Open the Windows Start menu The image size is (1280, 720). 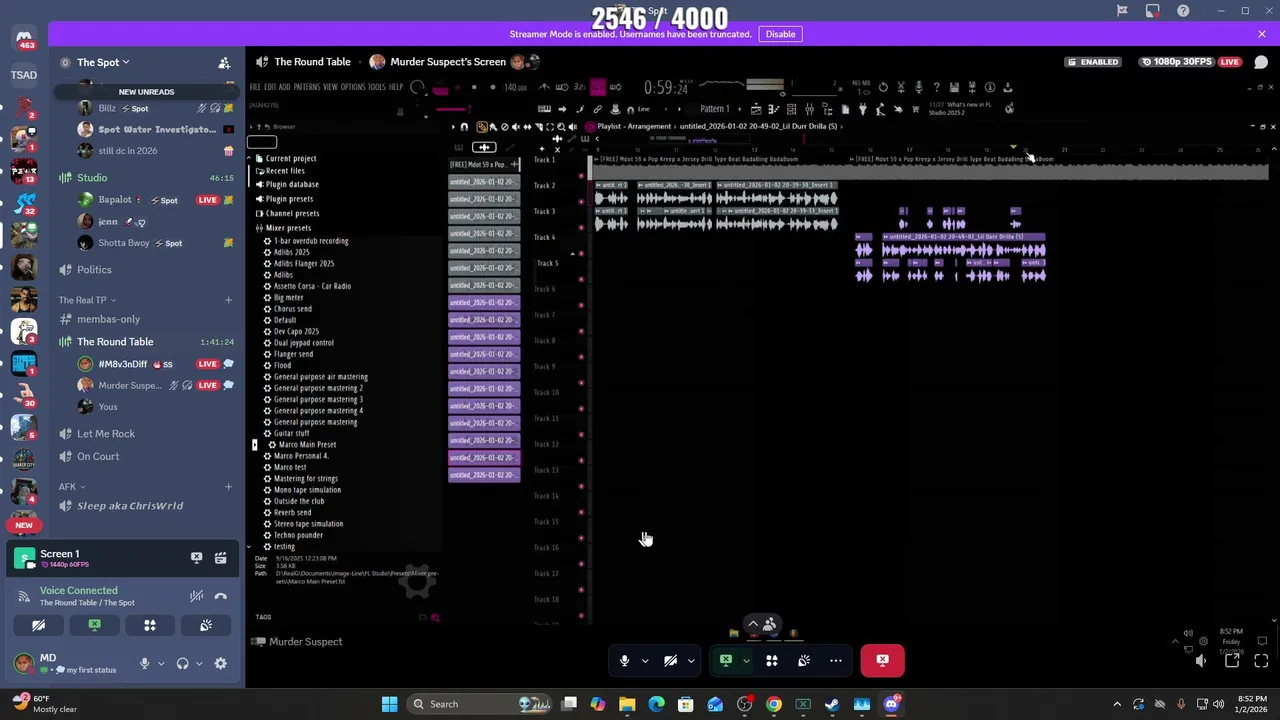(x=389, y=704)
